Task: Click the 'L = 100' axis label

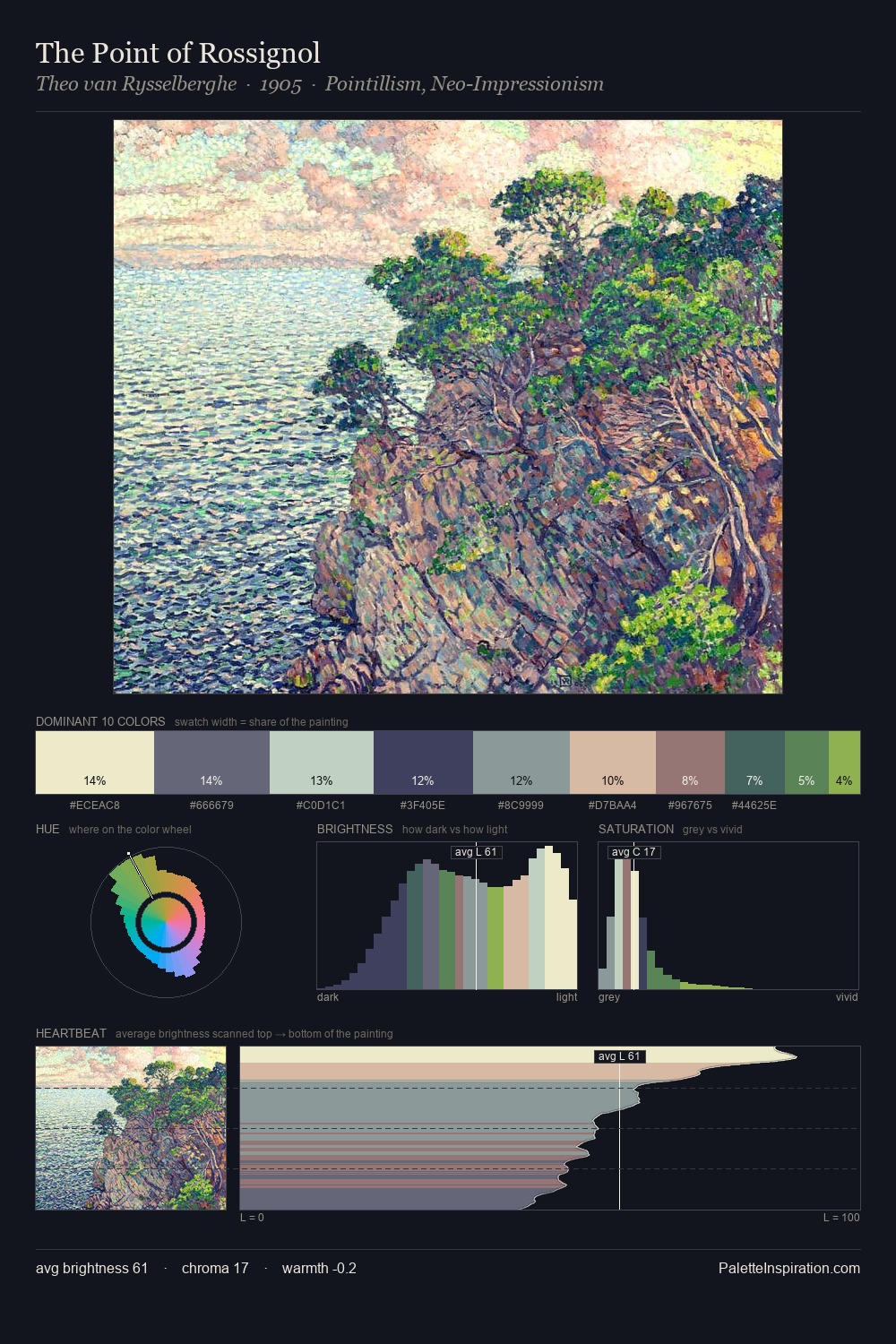Action: click(841, 1218)
